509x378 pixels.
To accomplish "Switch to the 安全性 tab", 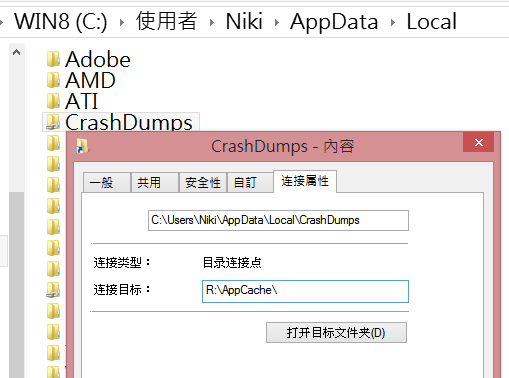I will click(203, 182).
